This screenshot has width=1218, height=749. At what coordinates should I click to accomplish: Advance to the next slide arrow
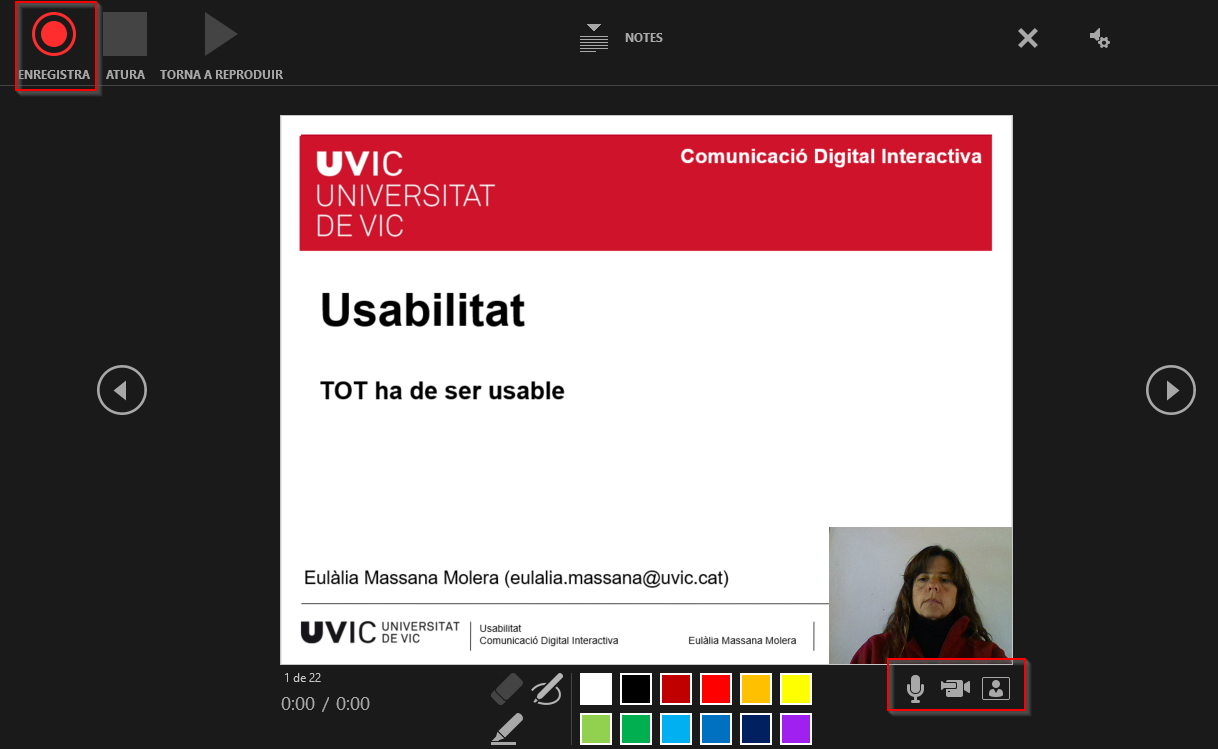[x=1170, y=390]
